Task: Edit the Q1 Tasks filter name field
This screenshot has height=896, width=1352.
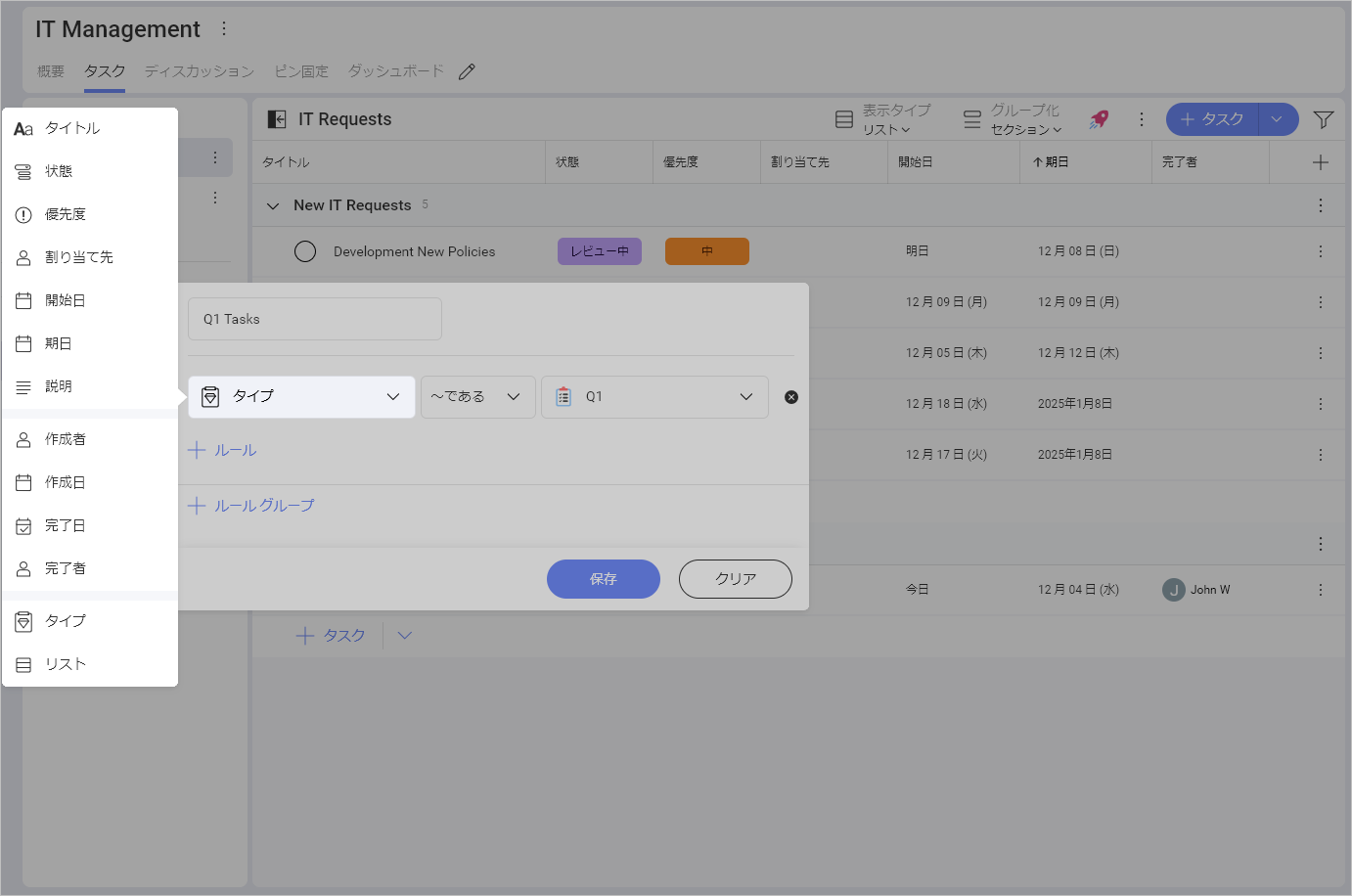Action: pyautogui.click(x=315, y=319)
